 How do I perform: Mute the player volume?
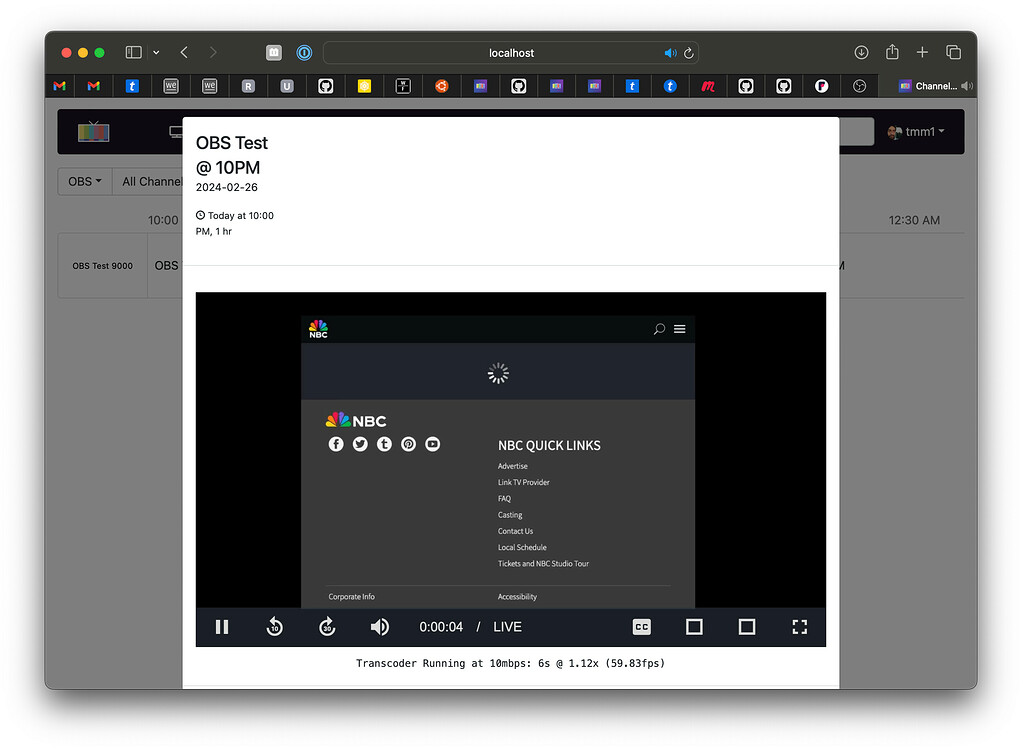point(379,627)
